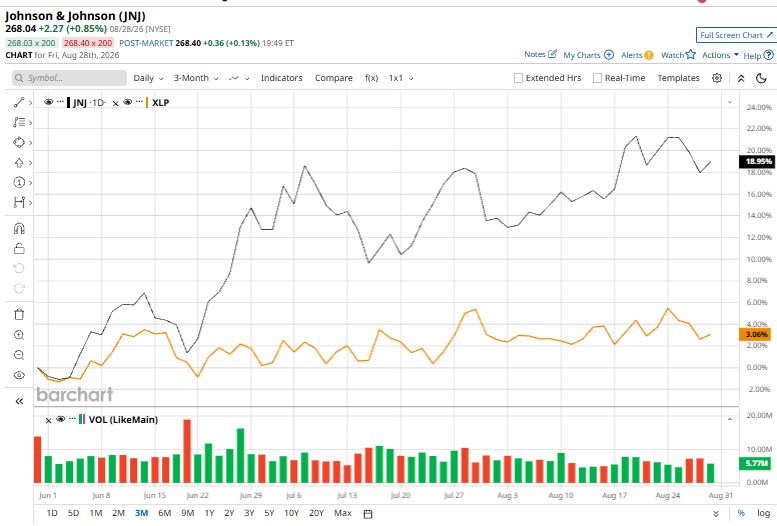Activate the magnet snap tool
The image size is (777, 526).
point(19,229)
